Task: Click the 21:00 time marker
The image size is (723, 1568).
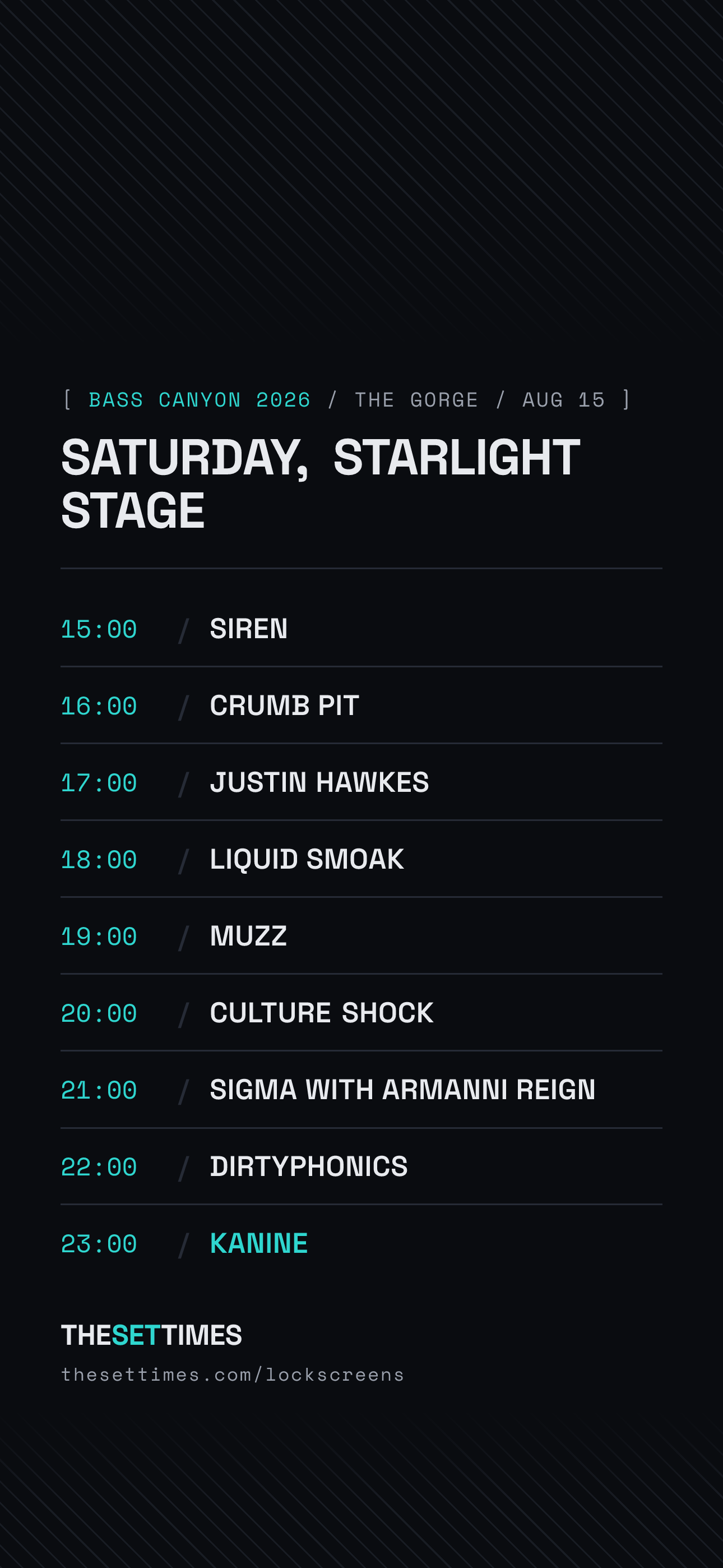Action: (99, 1090)
